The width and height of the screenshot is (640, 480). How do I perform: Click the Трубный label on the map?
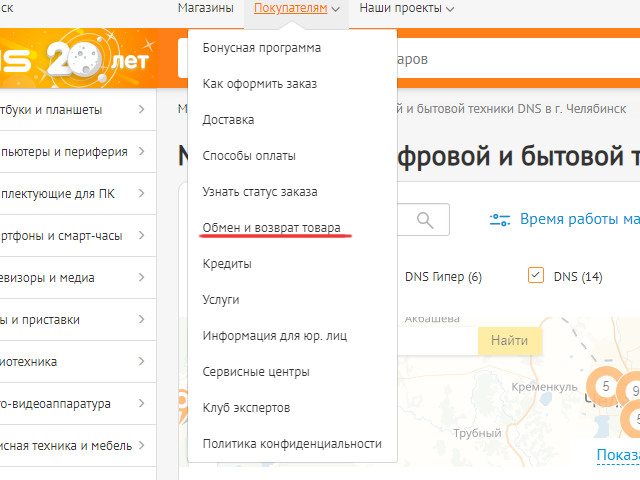tap(477, 433)
